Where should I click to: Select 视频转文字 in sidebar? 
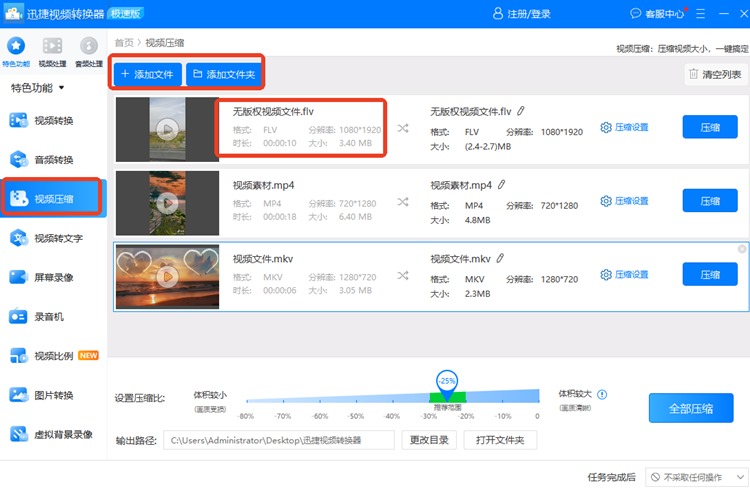pyautogui.click(x=53, y=238)
